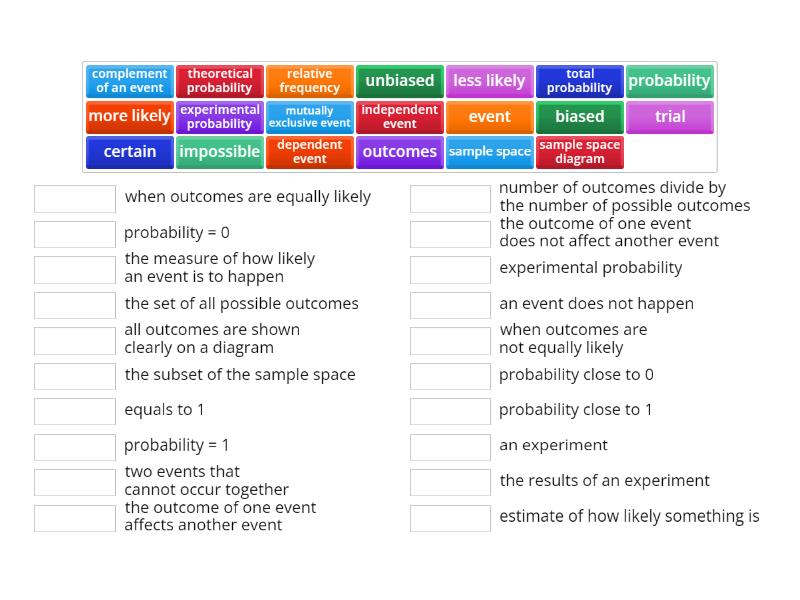The image size is (800, 600).
Task: Click the slot for 'probability close to 0'
Action: [450, 376]
